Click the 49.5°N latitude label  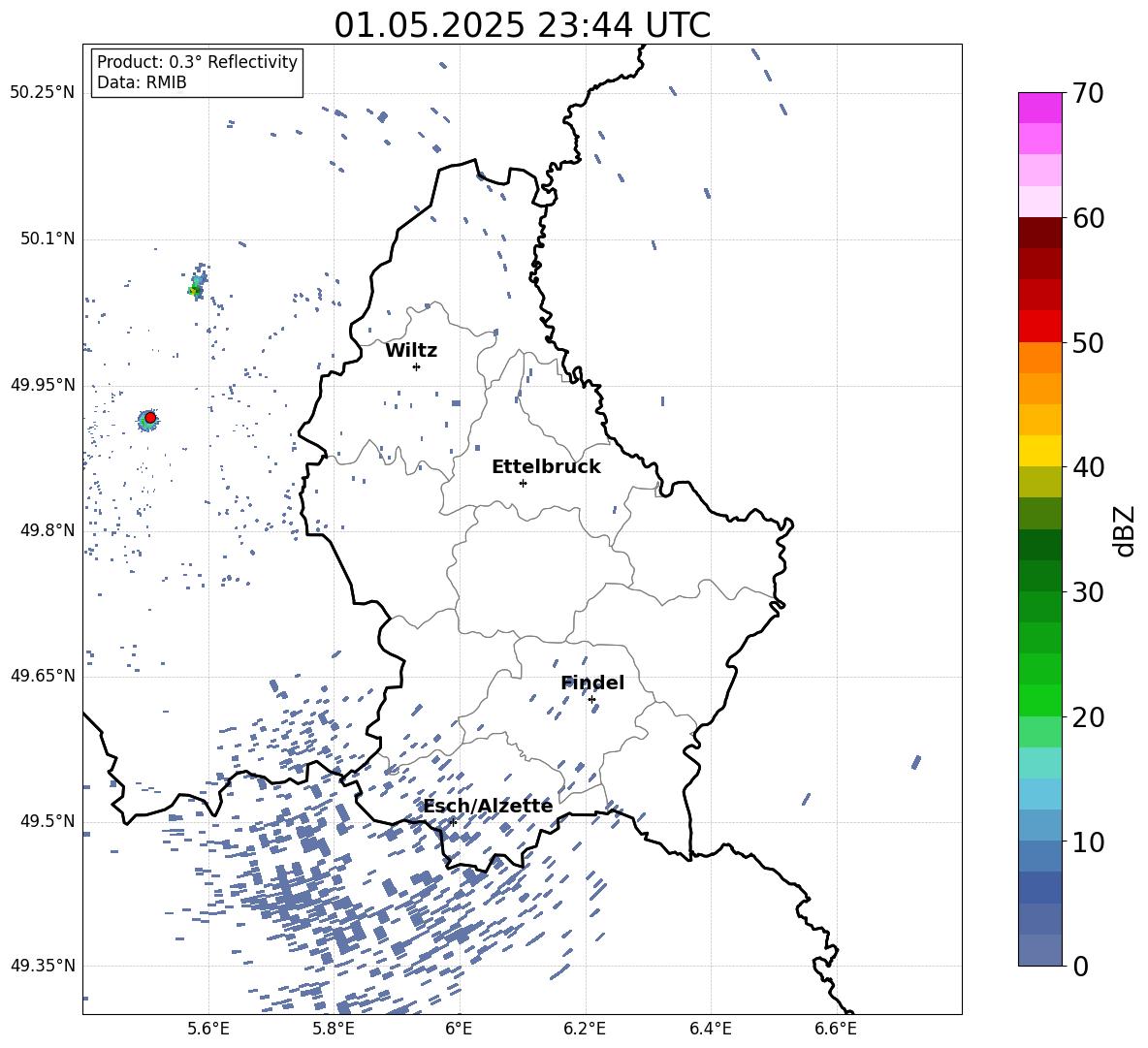tap(48, 820)
